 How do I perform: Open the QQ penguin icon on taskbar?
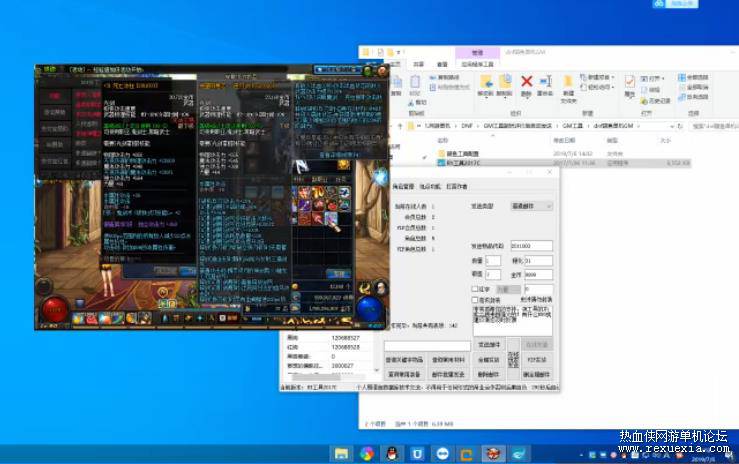coord(392,454)
